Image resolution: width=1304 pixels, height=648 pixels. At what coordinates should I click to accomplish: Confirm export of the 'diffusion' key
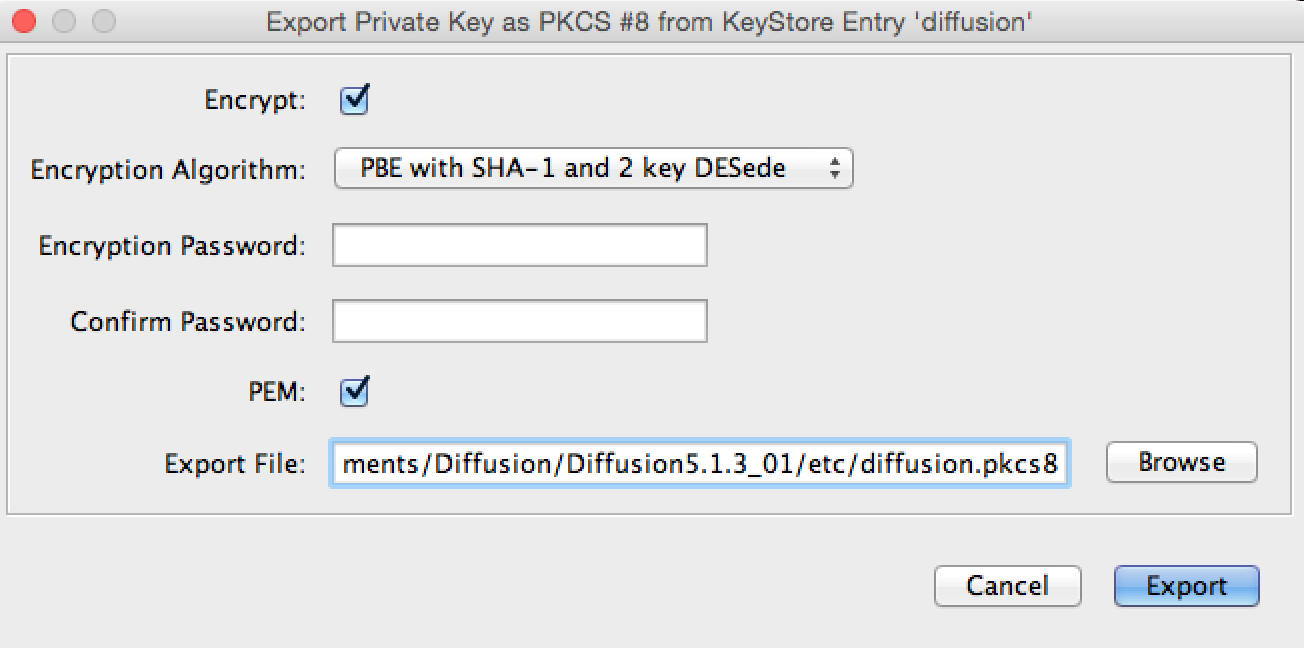point(1186,586)
